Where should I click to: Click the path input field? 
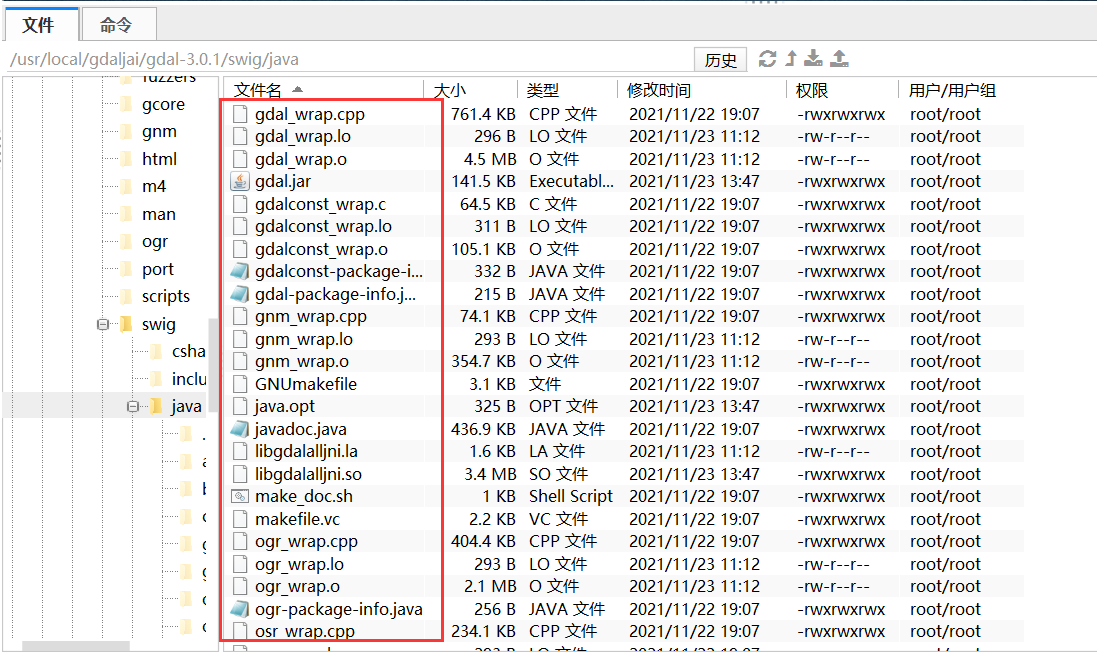[350, 59]
